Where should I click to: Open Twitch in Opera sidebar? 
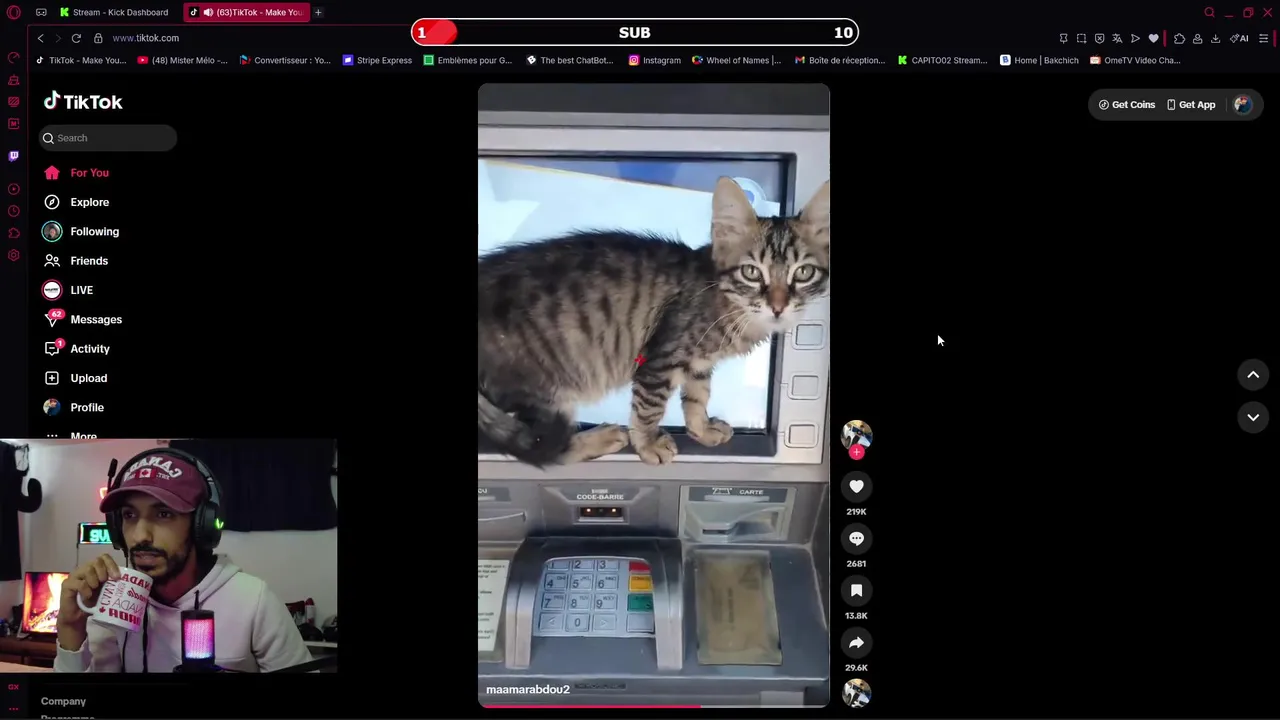pos(13,156)
